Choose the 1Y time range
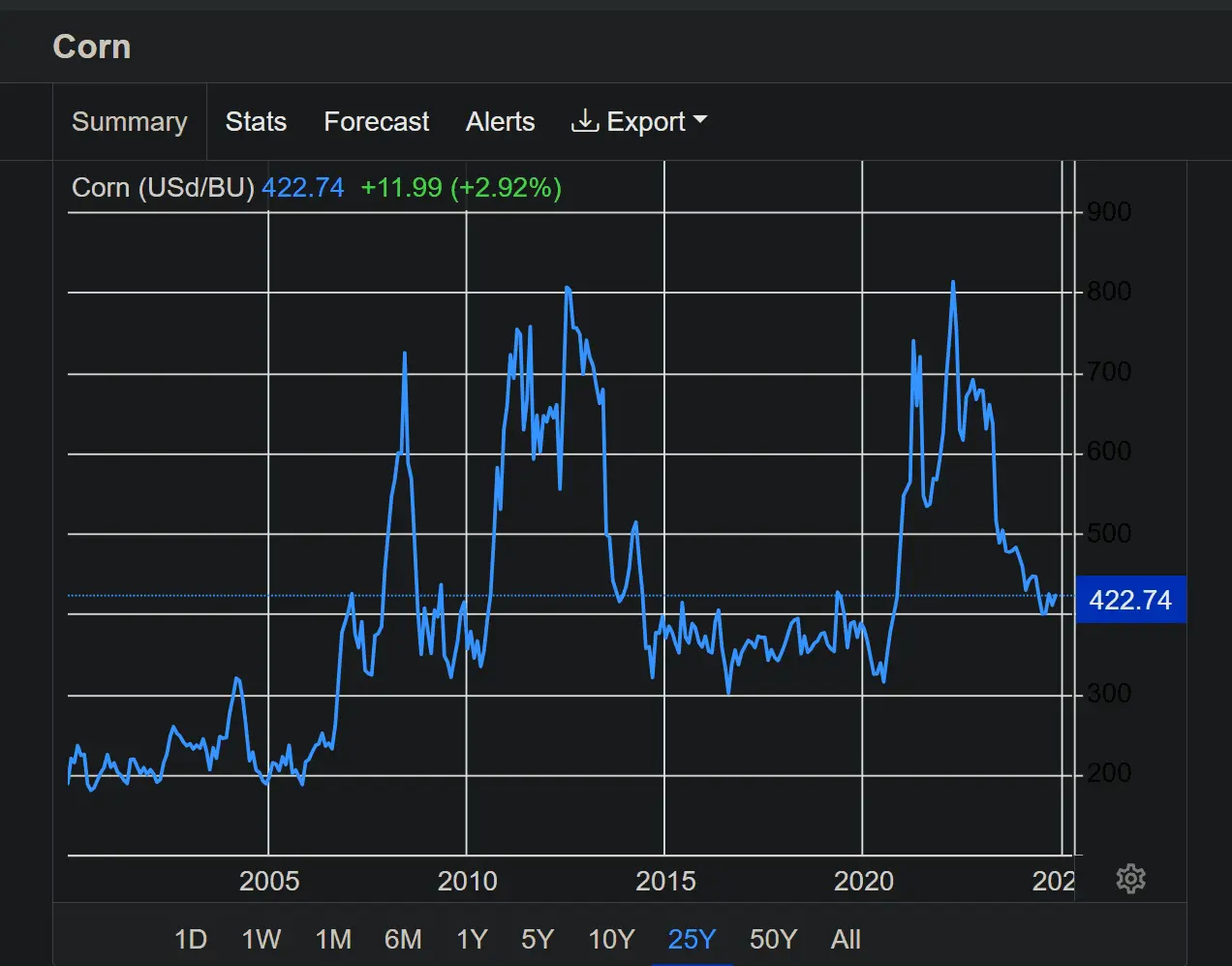 pyautogui.click(x=472, y=939)
